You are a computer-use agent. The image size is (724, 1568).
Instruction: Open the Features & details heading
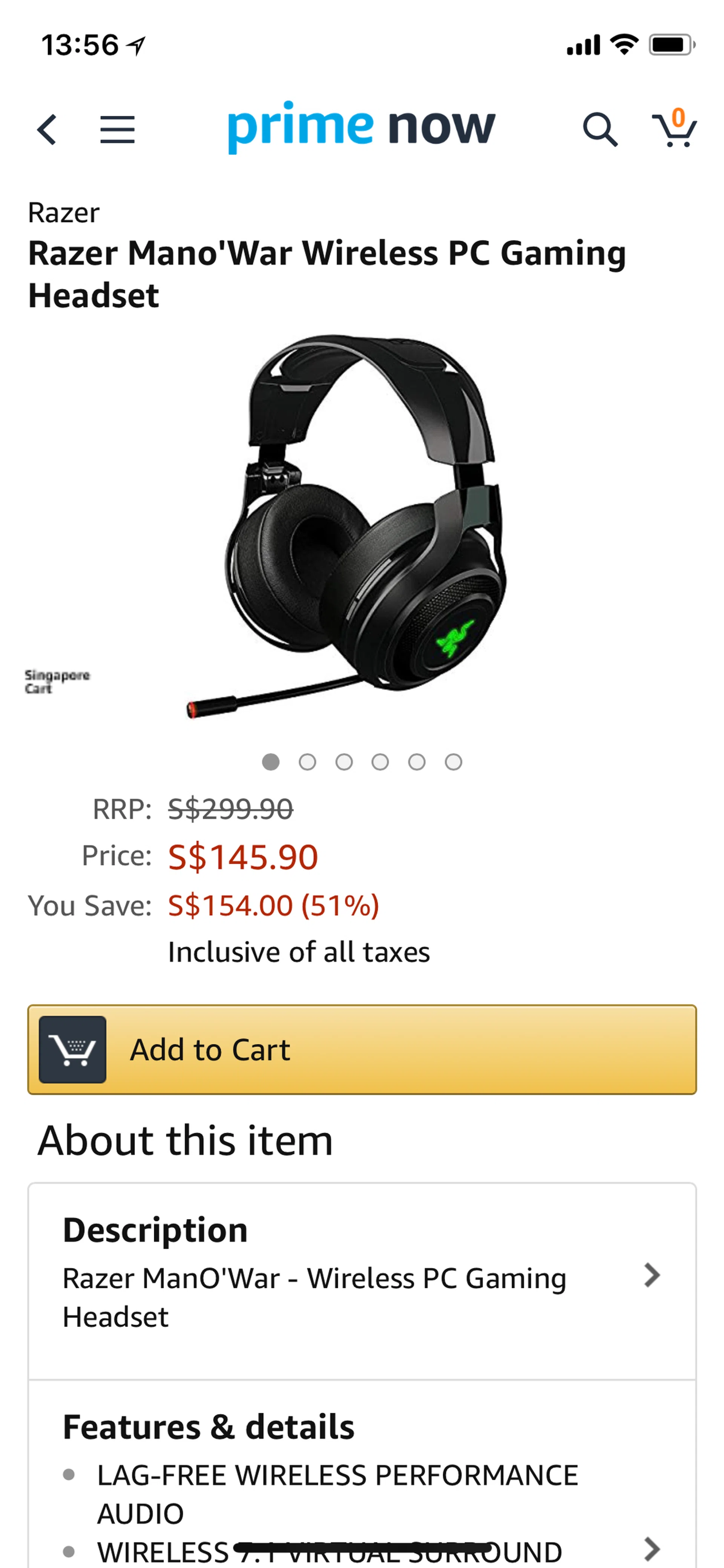pyautogui.click(x=209, y=1427)
